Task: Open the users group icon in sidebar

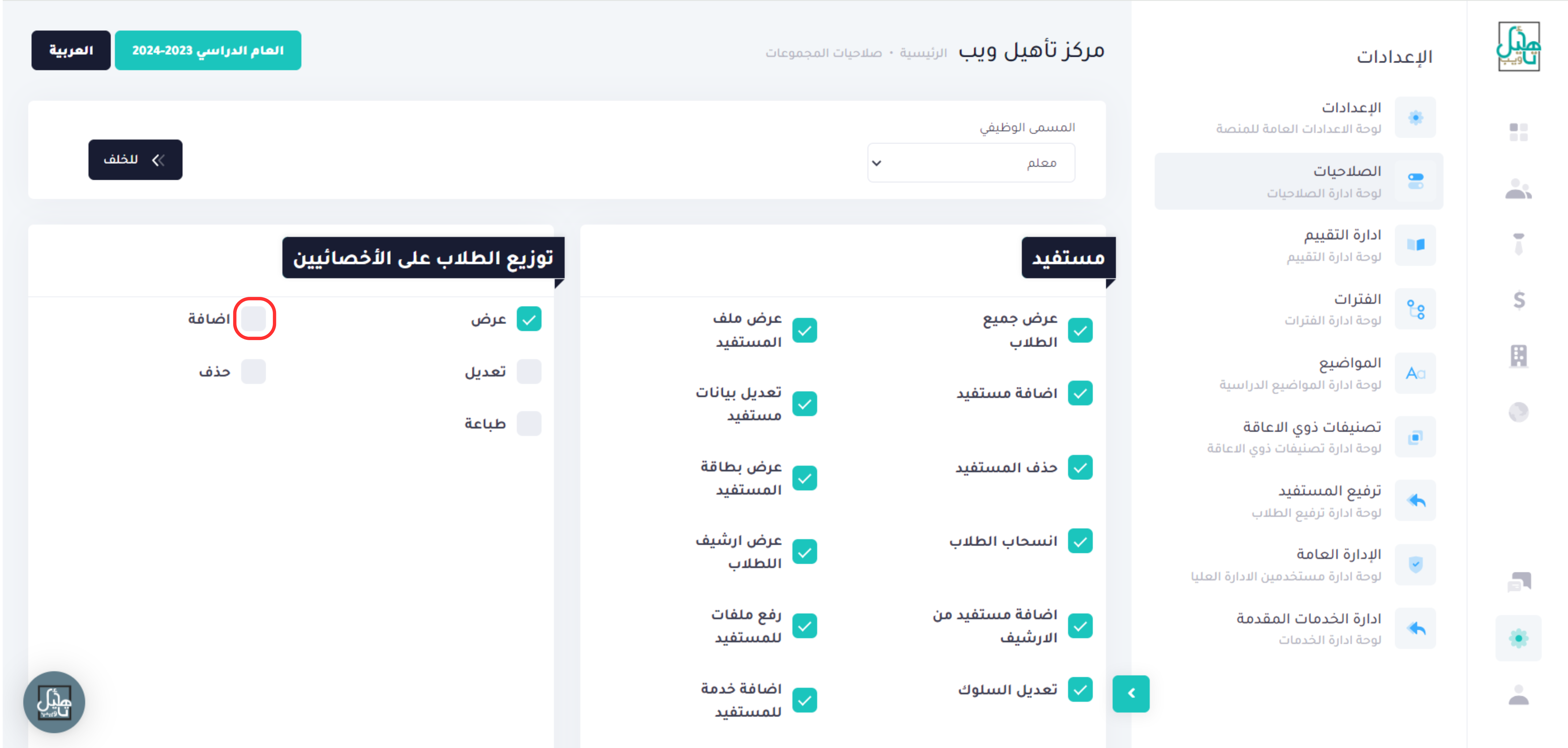Action: 1518,189
